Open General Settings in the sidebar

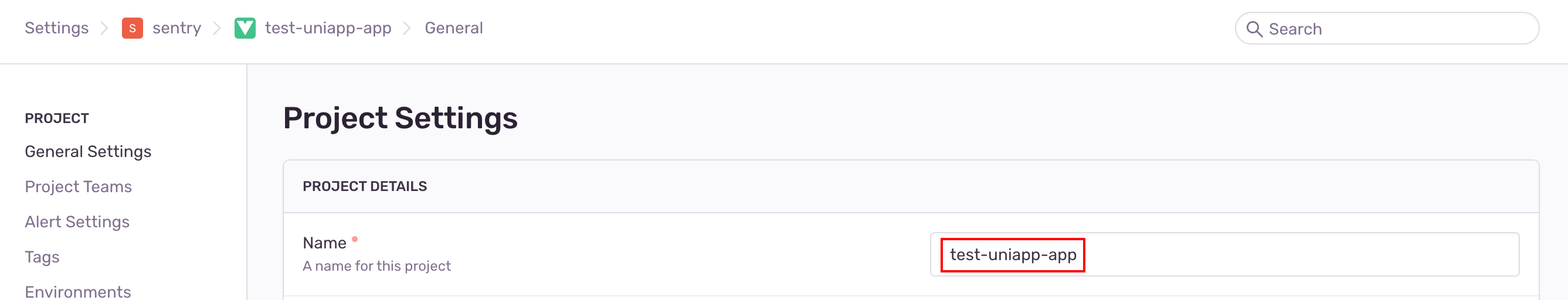tap(89, 152)
